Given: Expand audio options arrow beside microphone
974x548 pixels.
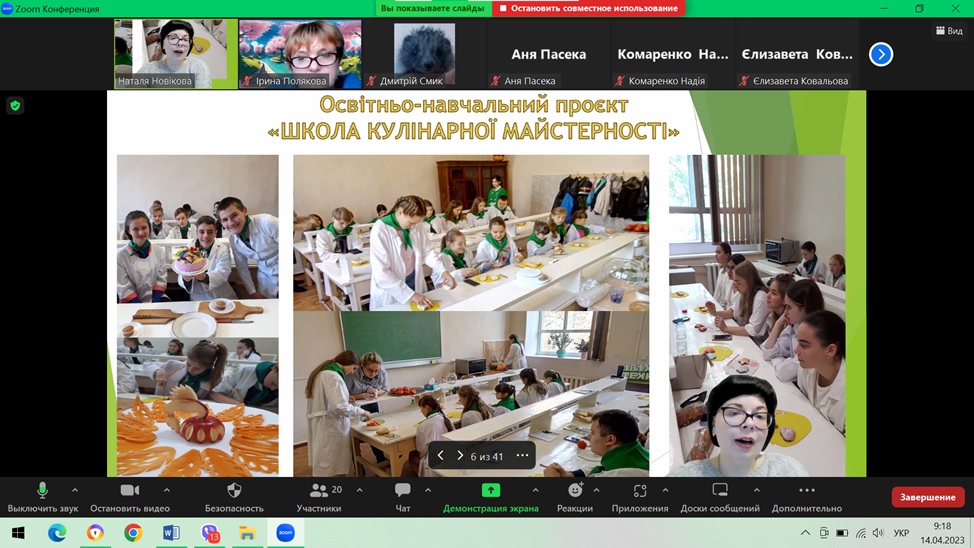Looking at the screenshot, I should click(75, 490).
